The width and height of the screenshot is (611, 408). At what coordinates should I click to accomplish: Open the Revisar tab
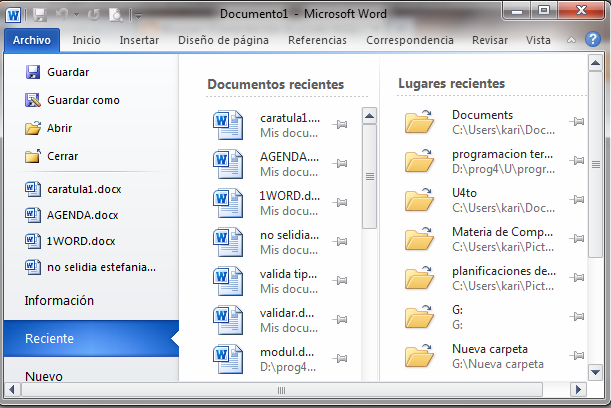[x=490, y=40]
